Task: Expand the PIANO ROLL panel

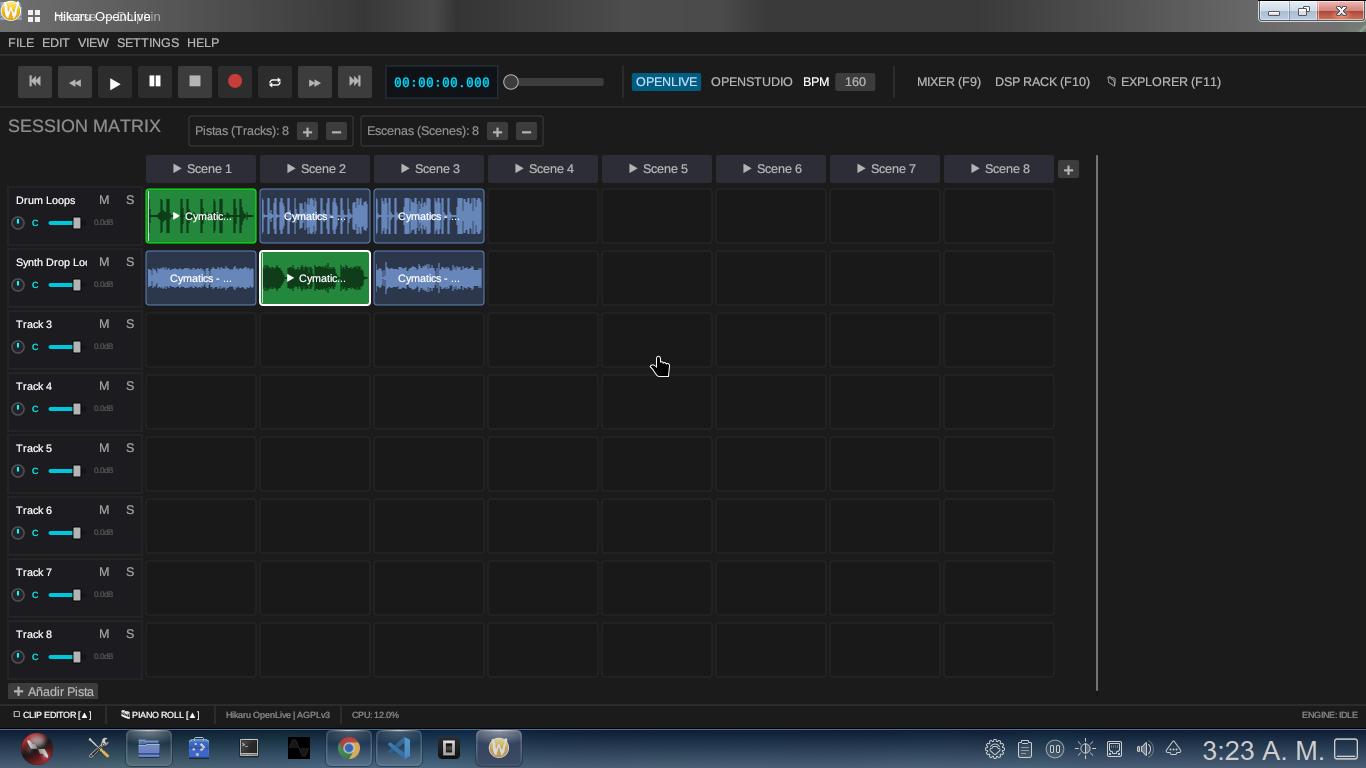Action: coord(160,715)
